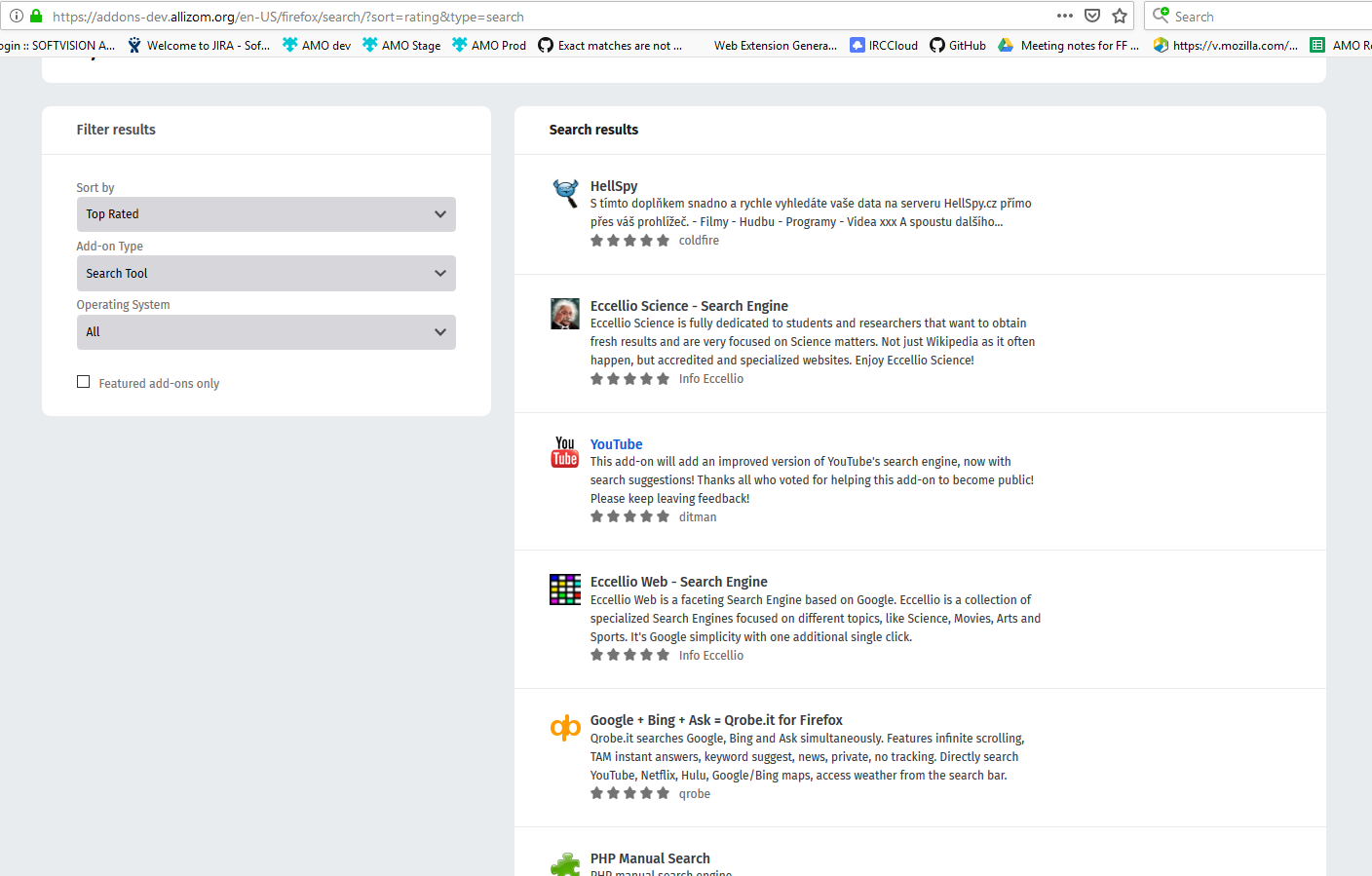Open the AMO dev bookmark
The height and width of the screenshot is (876, 1372).
[317, 45]
